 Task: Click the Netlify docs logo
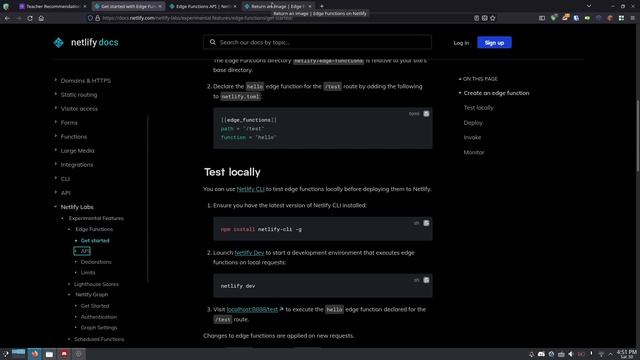86,42
